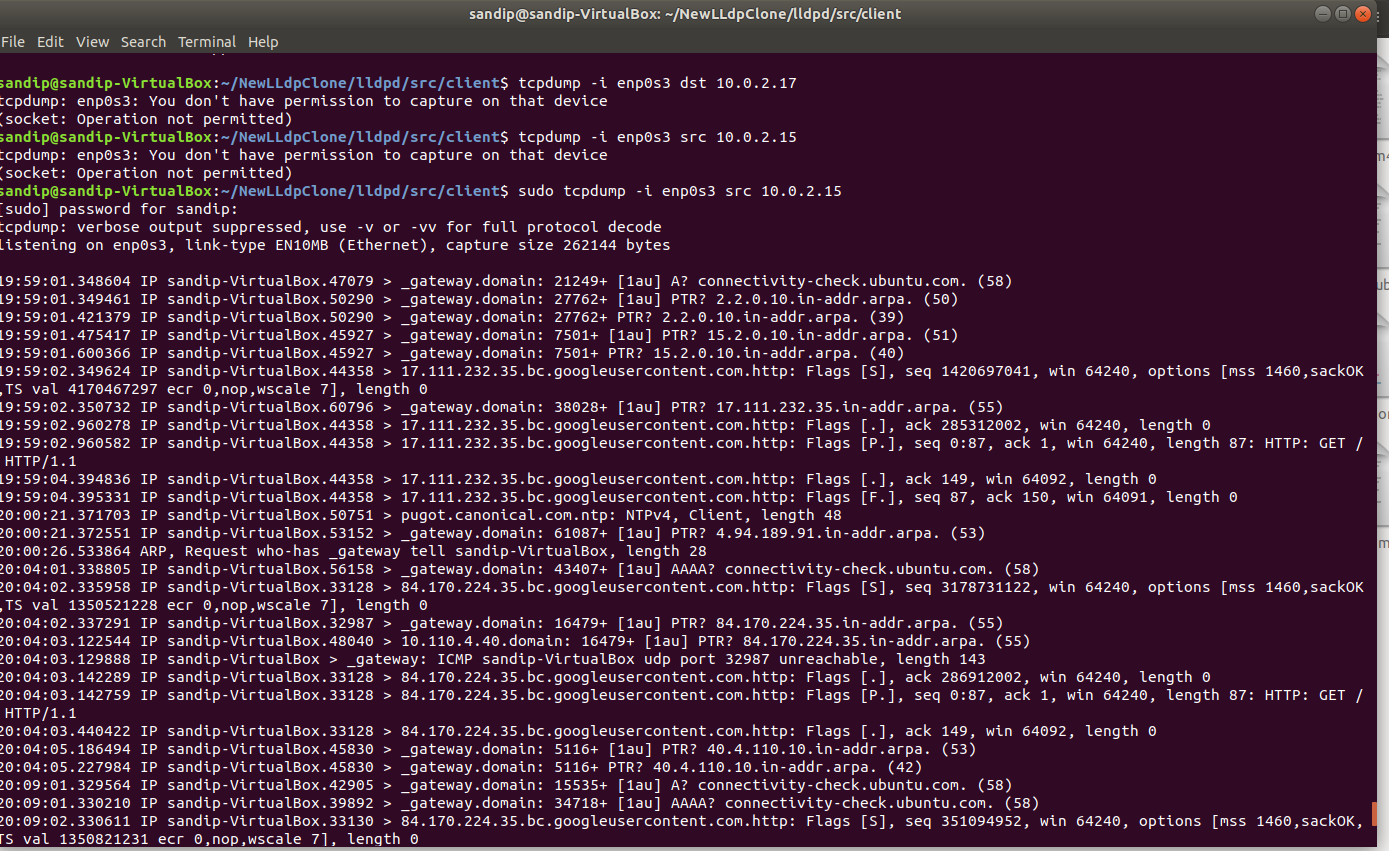Open the Help menu

(x=263, y=42)
